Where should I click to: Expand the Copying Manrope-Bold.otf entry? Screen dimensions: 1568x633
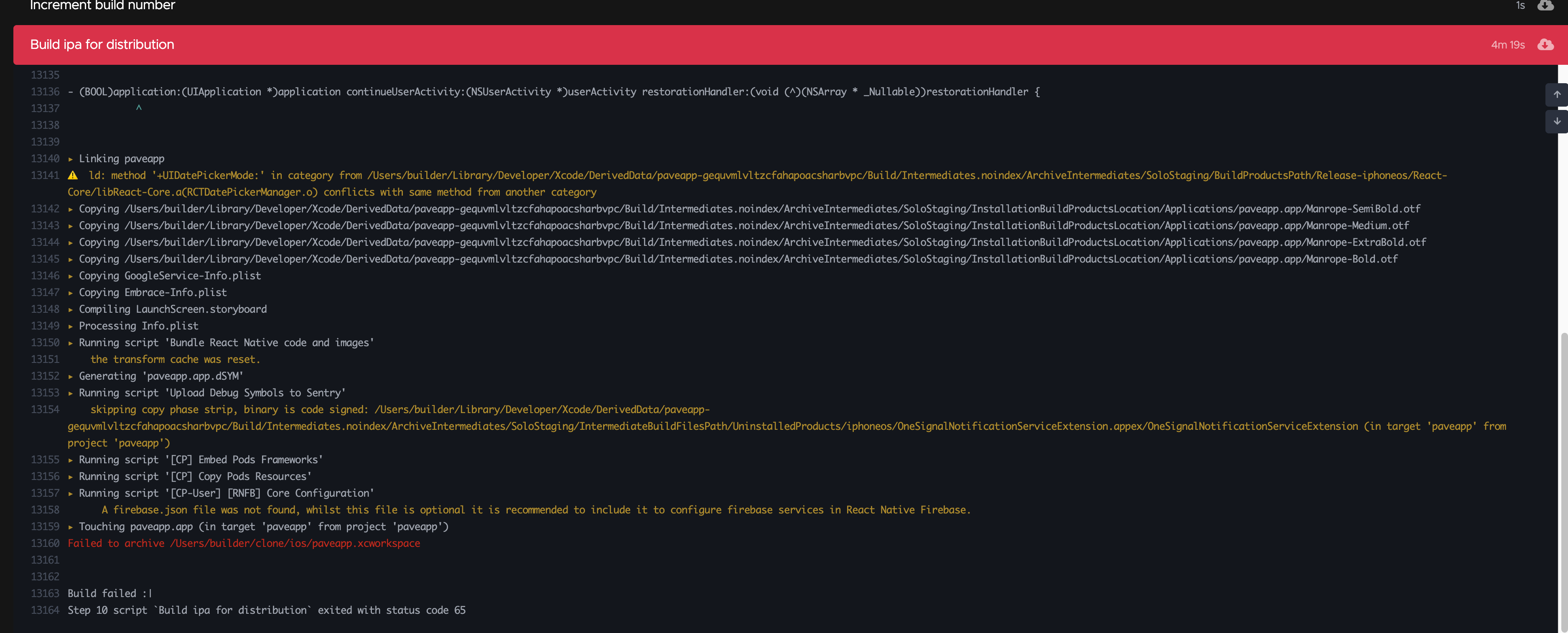tap(71, 260)
